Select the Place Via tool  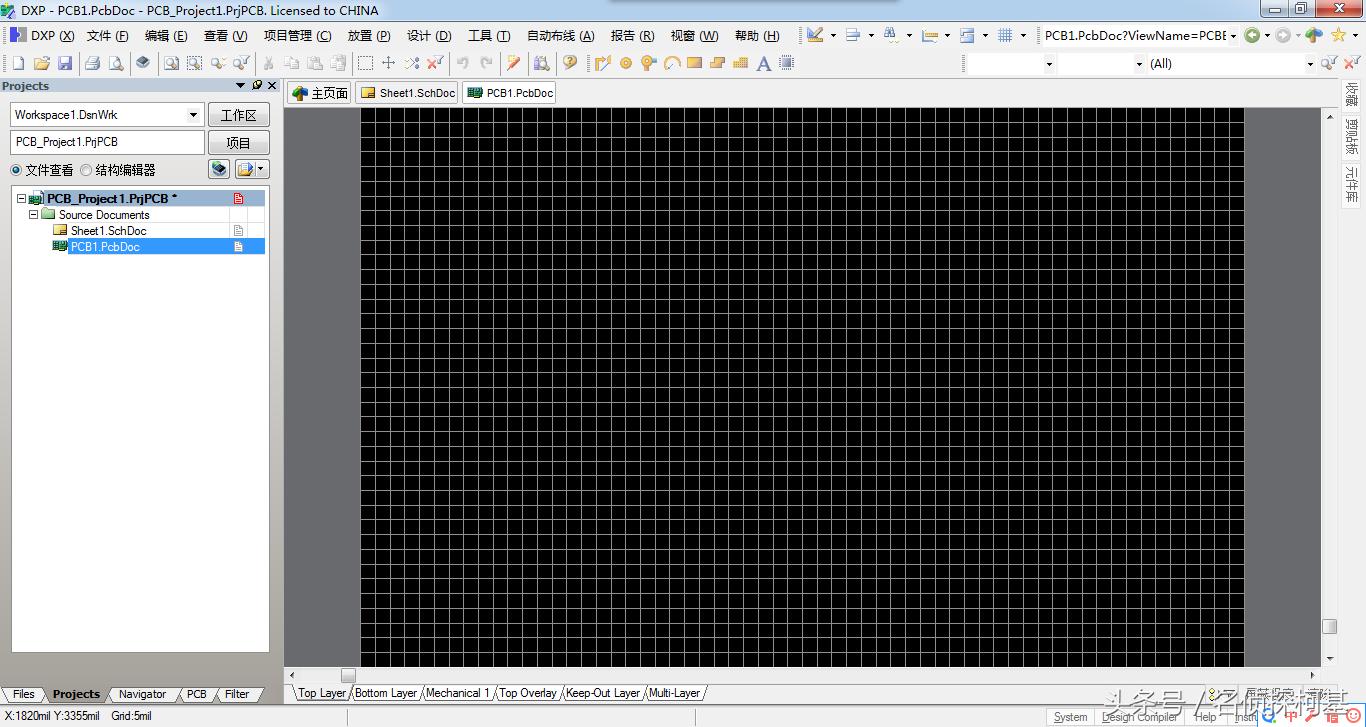[649, 63]
